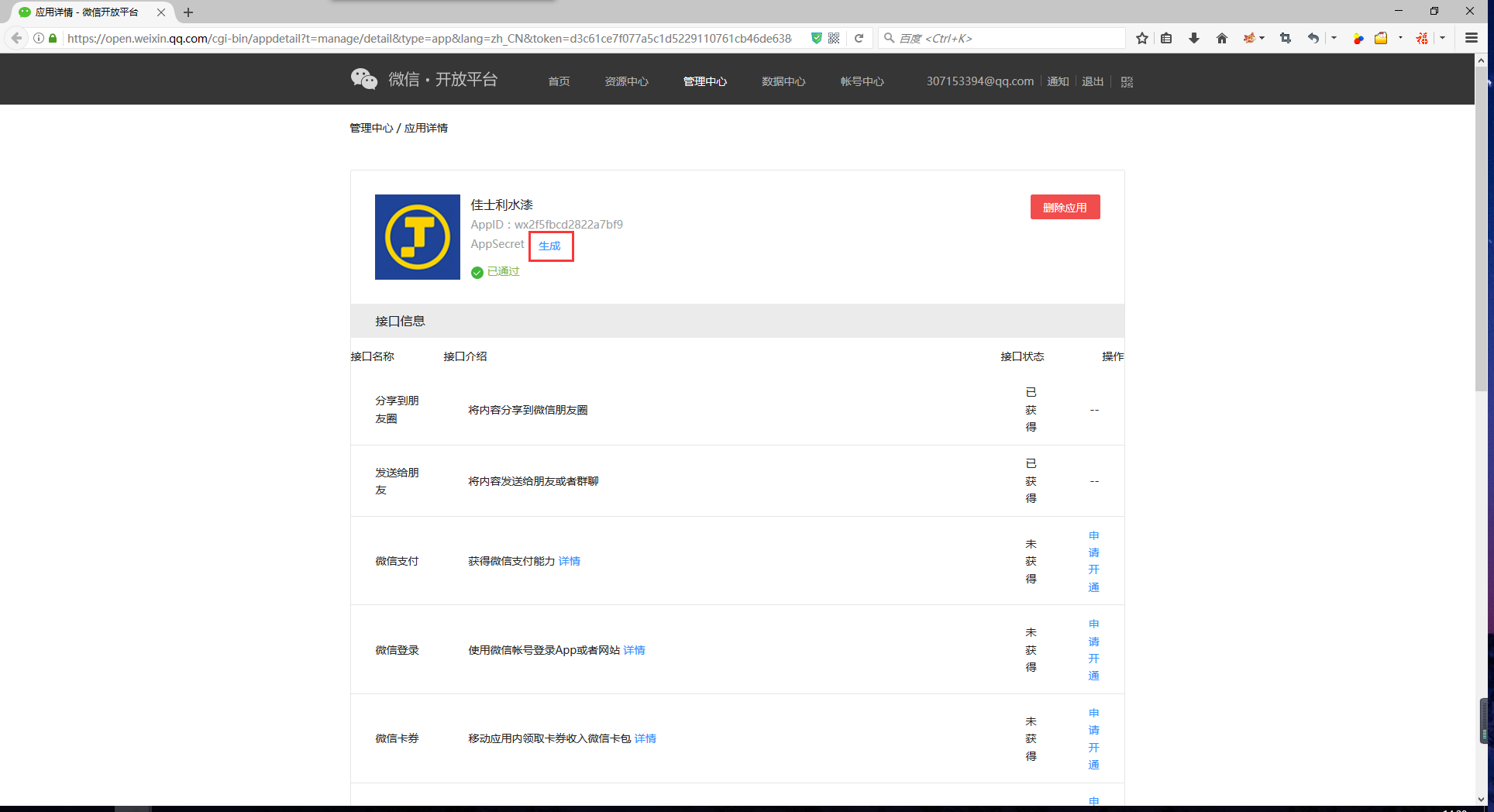Expand dropdown arrow beside fox extension icon
The image size is (1494, 812).
click(x=1262, y=38)
